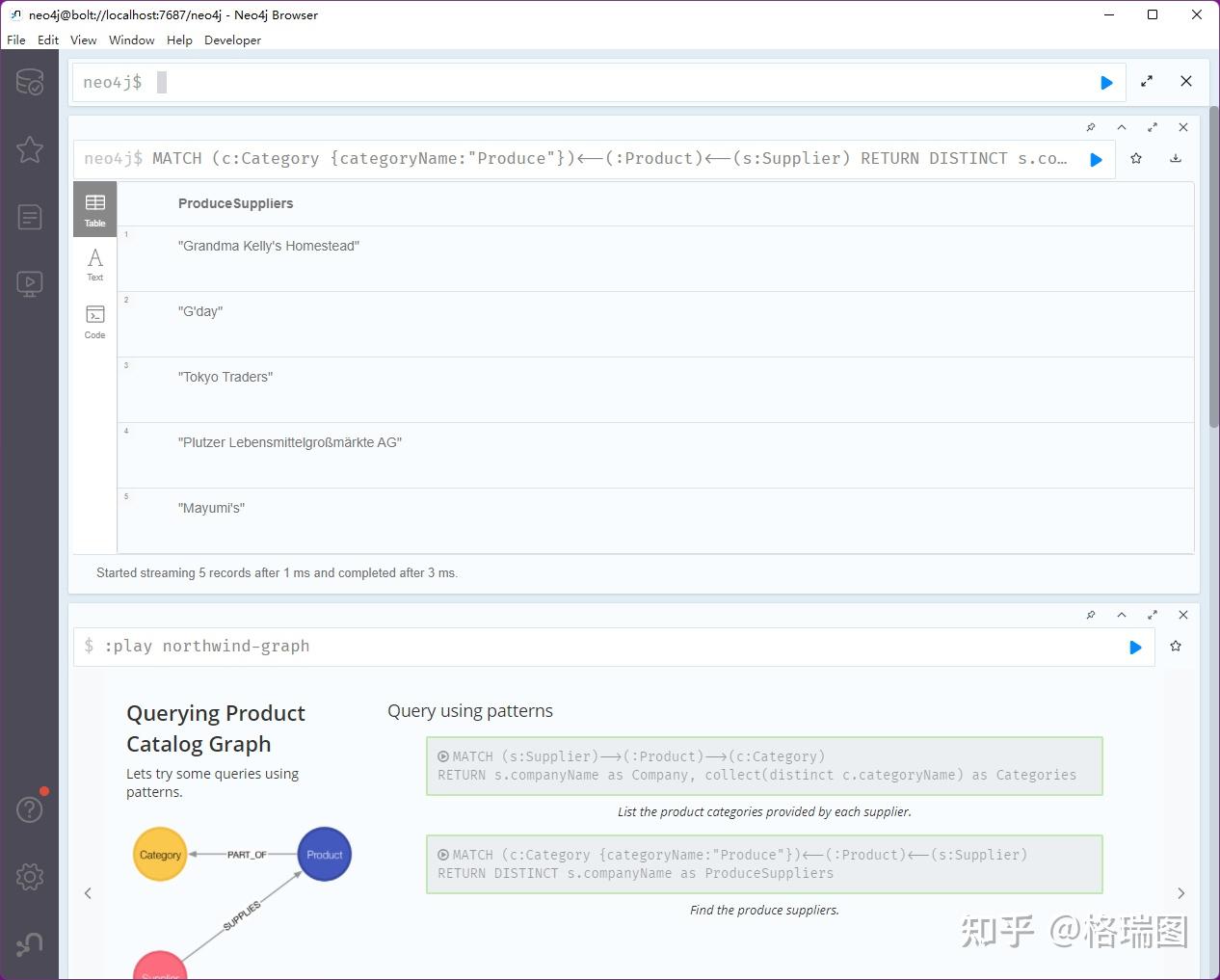Viewport: 1220px width, 980px height.
Task: Favorite the :play northwind-graph command
Action: pyautogui.click(x=1176, y=647)
